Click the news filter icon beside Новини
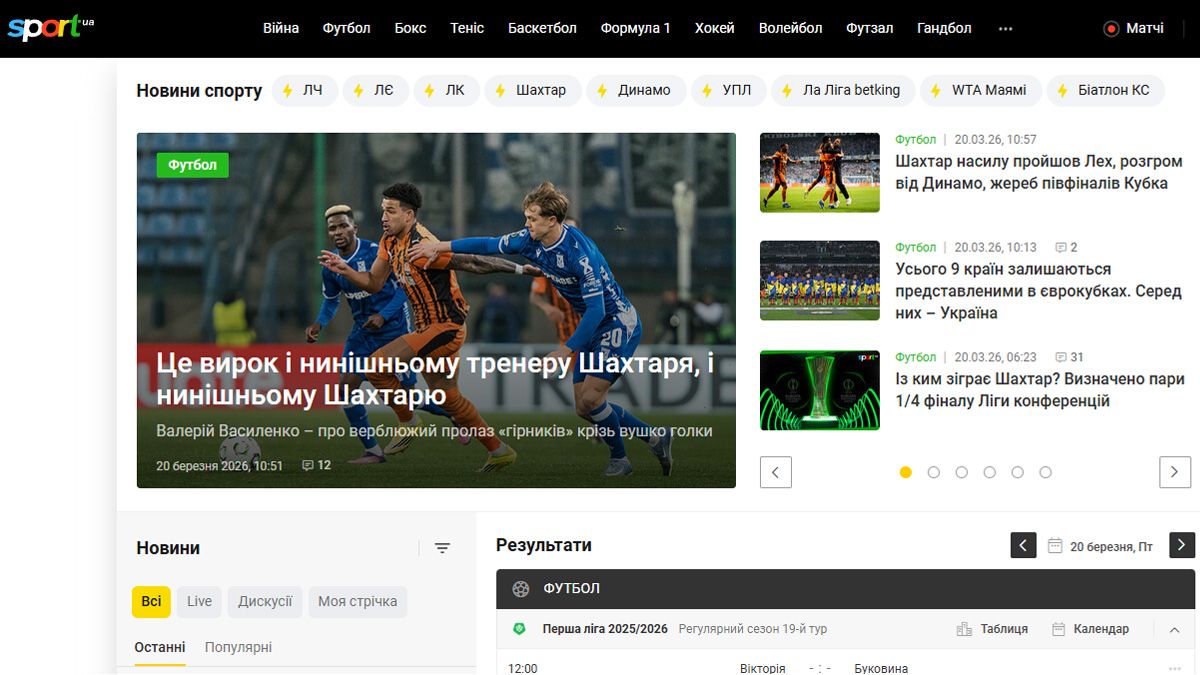This screenshot has width=1200, height=675. [x=442, y=548]
